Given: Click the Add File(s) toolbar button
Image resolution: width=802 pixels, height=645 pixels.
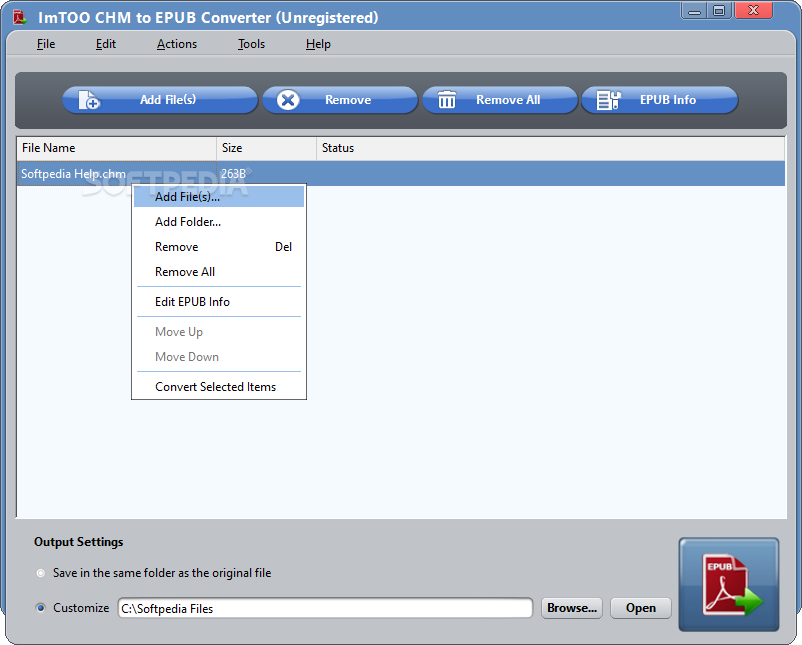Looking at the screenshot, I should coord(160,100).
